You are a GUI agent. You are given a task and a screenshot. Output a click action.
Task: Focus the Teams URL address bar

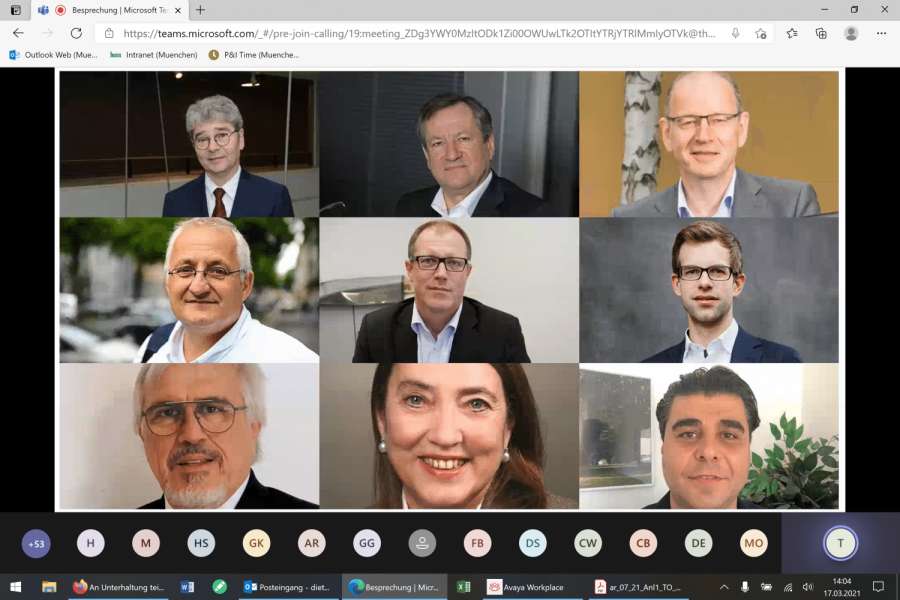(419, 33)
